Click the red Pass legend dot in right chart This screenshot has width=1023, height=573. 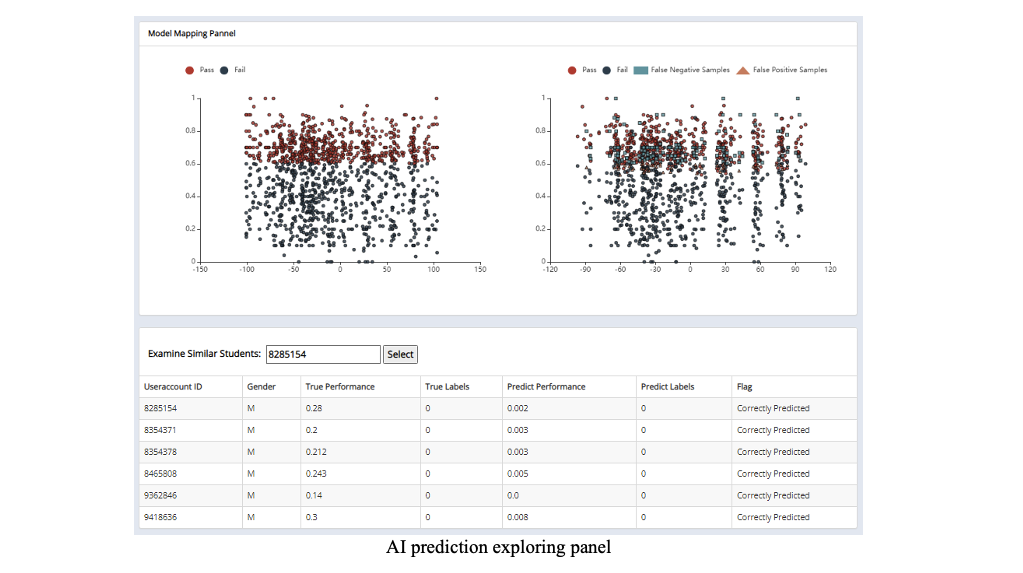(x=572, y=70)
